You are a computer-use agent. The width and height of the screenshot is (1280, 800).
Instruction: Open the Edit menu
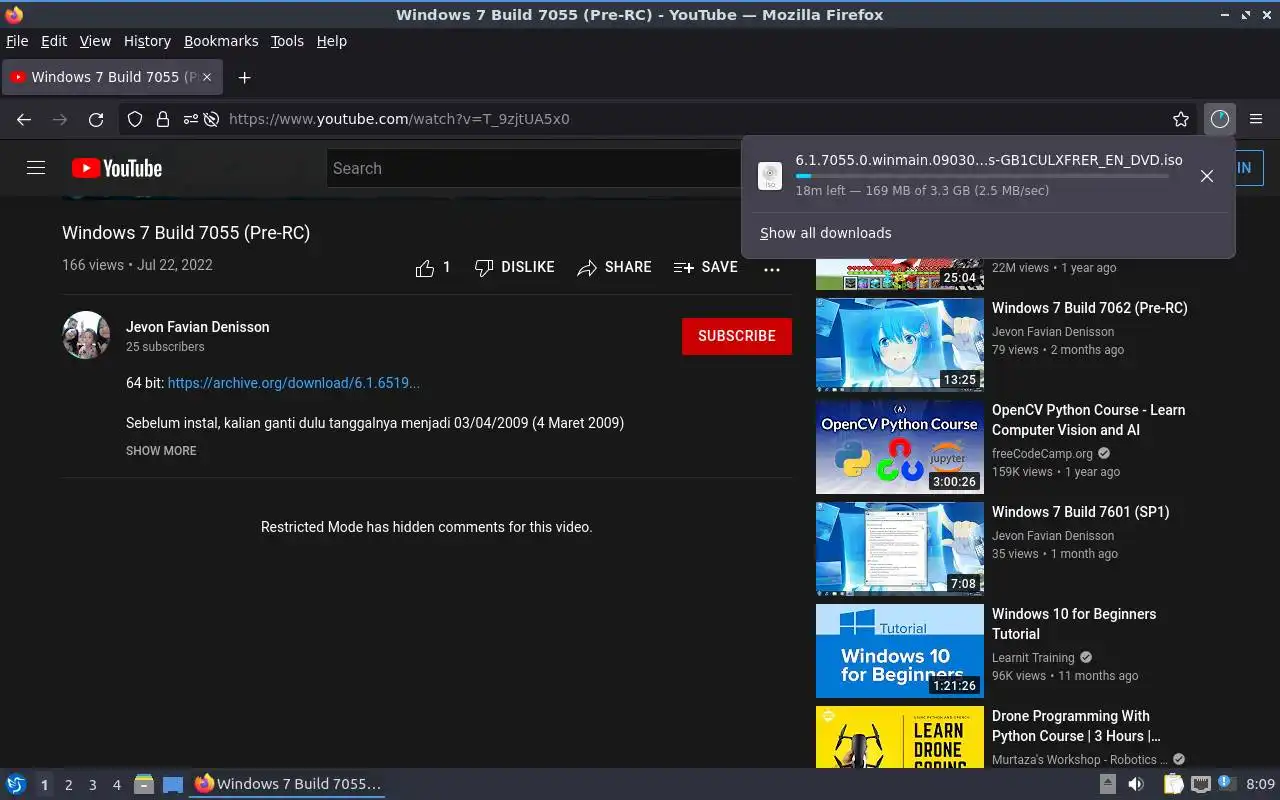54,41
